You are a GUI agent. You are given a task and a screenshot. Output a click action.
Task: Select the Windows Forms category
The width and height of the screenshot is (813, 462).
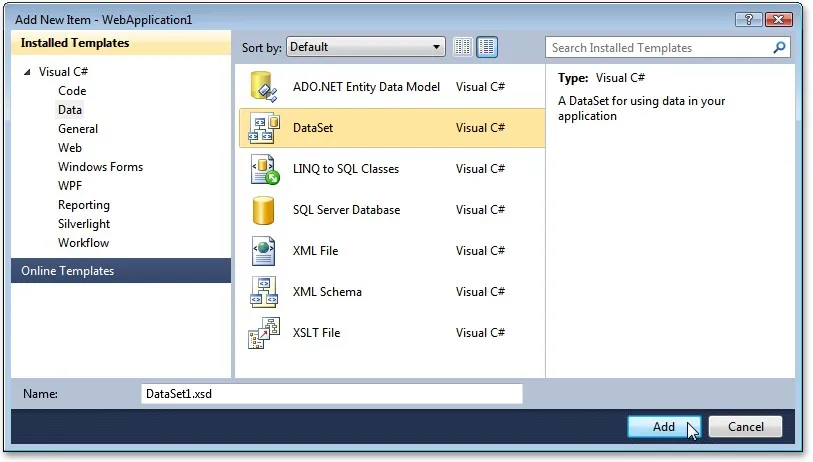[x=101, y=167]
